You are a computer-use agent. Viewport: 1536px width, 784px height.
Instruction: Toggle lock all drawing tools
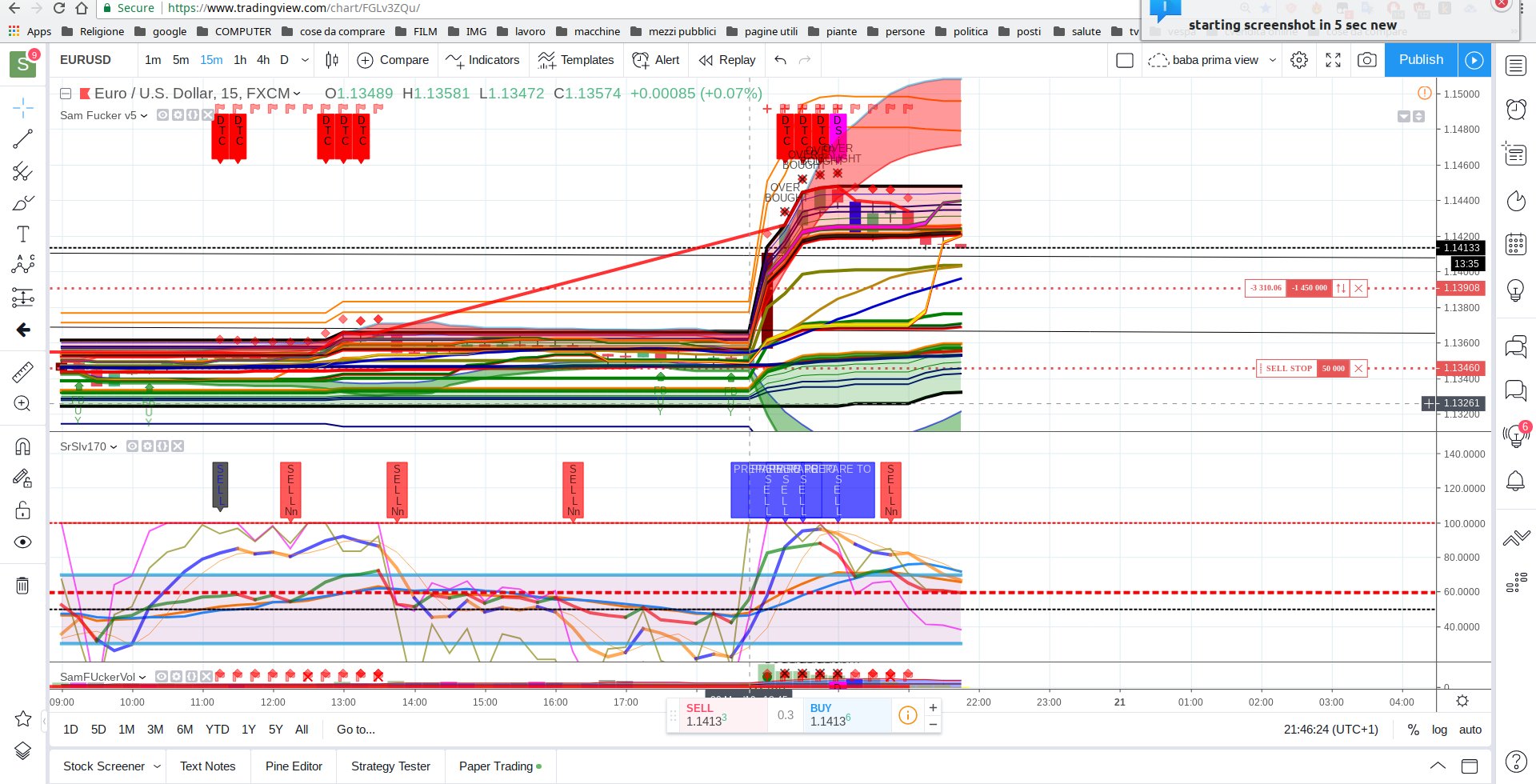coord(23,510)
